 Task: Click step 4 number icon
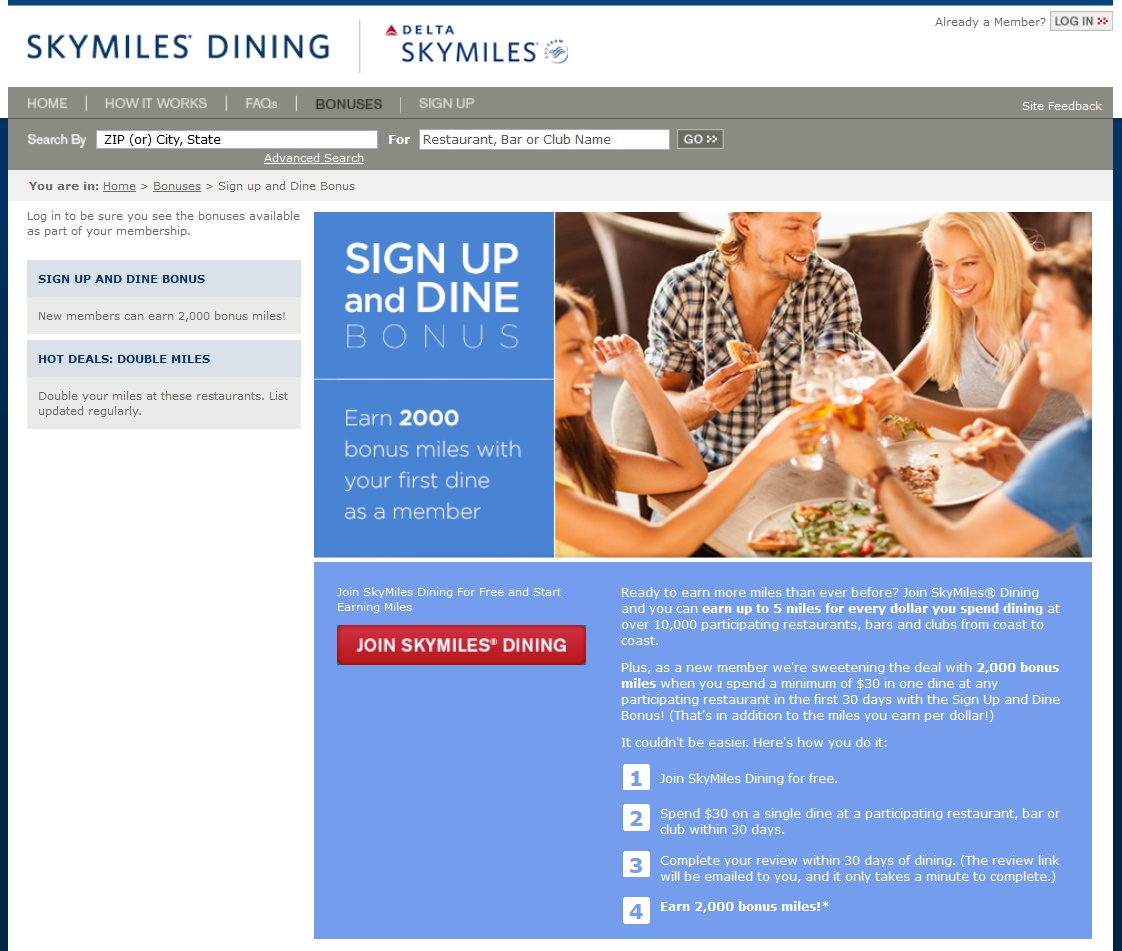pos(636,911)
